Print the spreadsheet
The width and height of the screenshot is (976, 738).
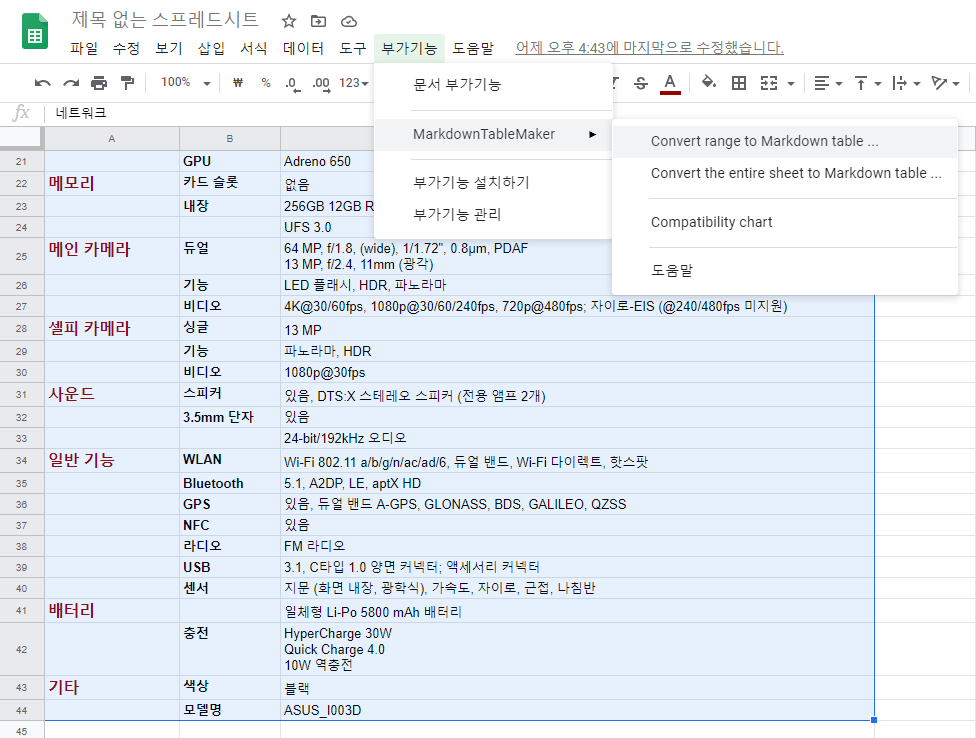tap(99, 83)
